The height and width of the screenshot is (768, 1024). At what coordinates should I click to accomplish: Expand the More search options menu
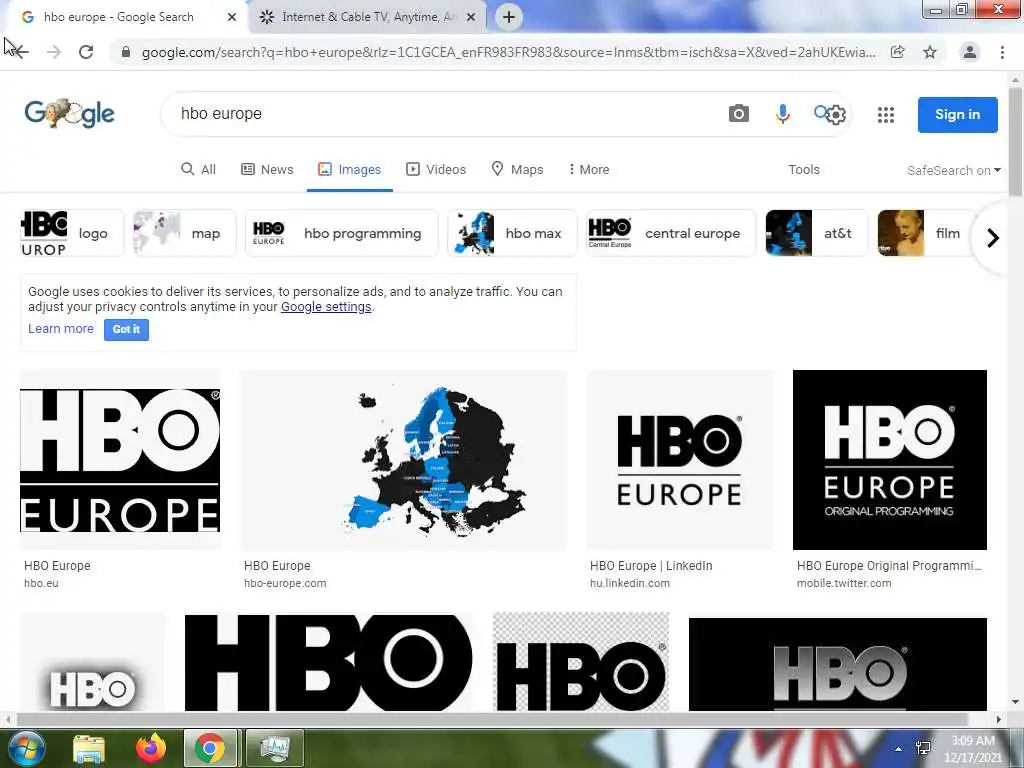click(x=589, y=169)
